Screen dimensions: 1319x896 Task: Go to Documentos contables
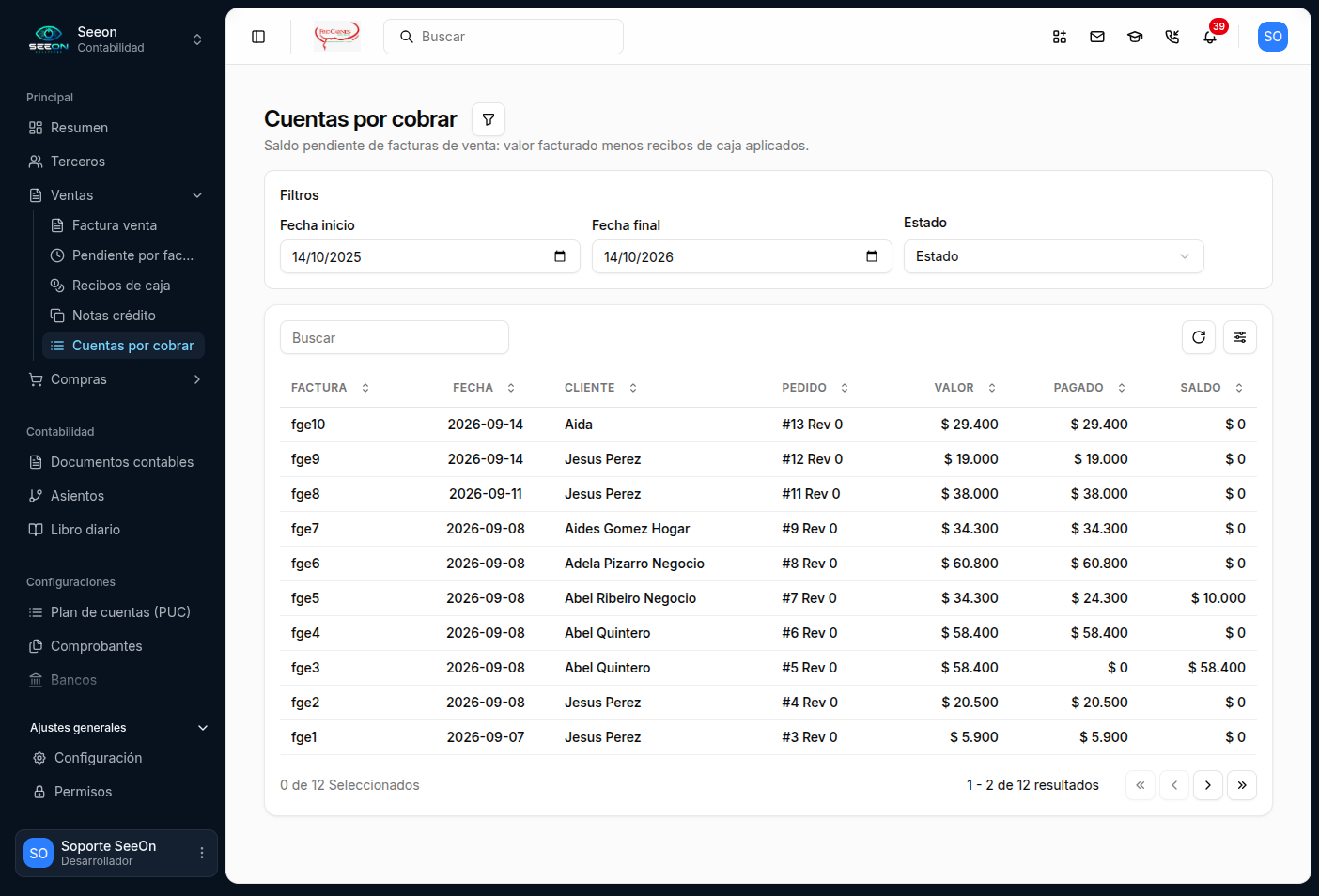point(116,462)
